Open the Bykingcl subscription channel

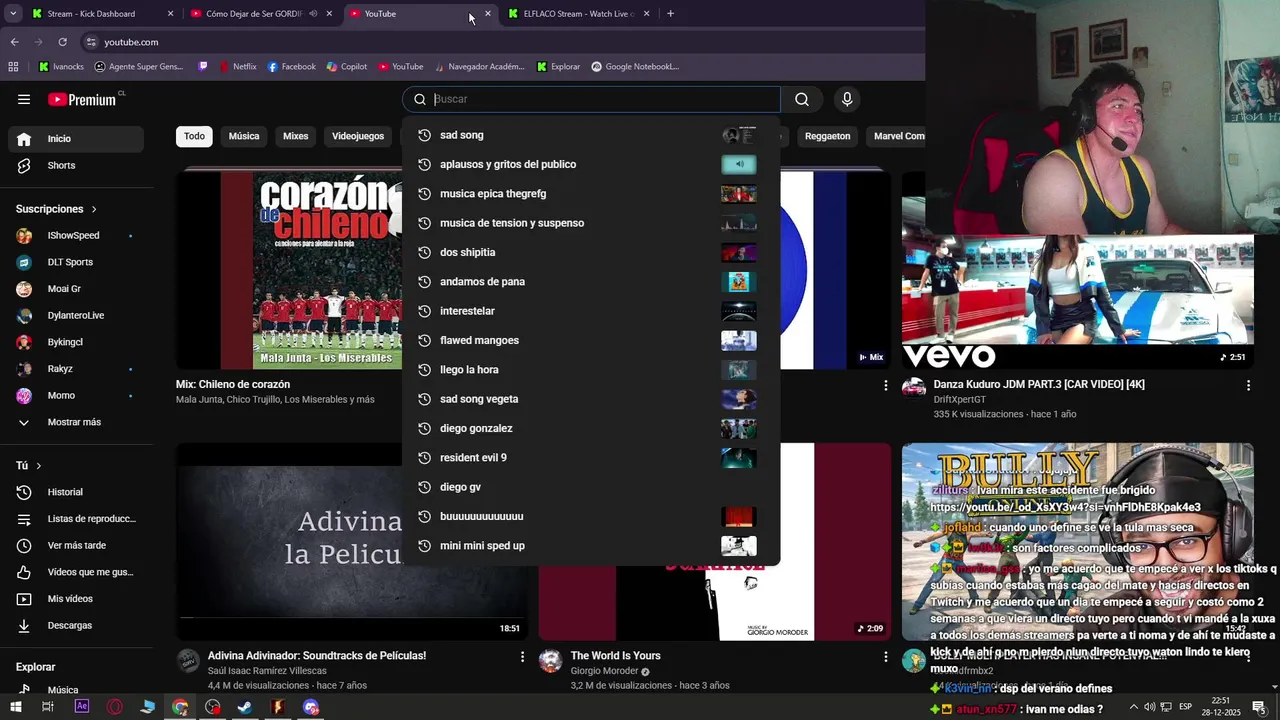pos(76,342)
